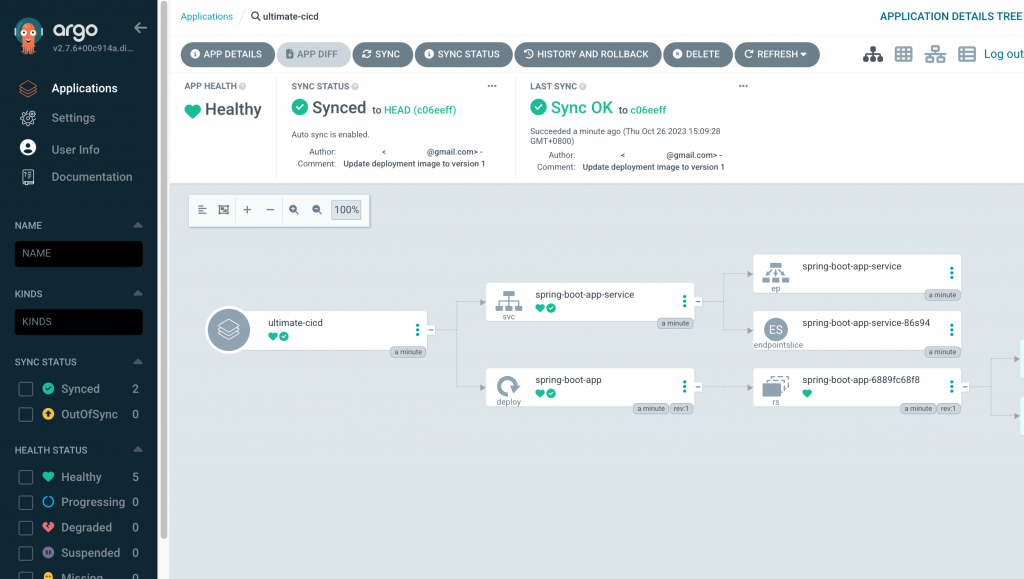
Task: Click the ES endpointslice icon
Action: (x=775, y=330)
